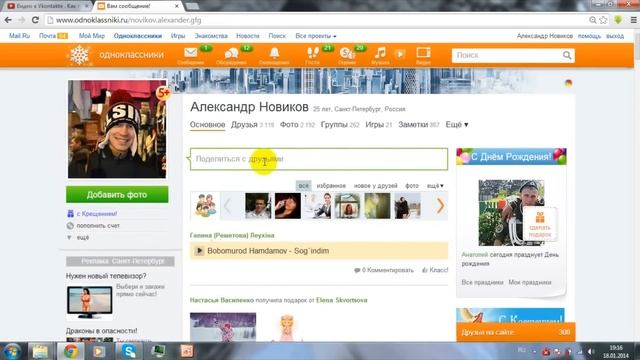Click the Windows Start button
Viewport: 640px width, 360px height.
coord(11,351)
